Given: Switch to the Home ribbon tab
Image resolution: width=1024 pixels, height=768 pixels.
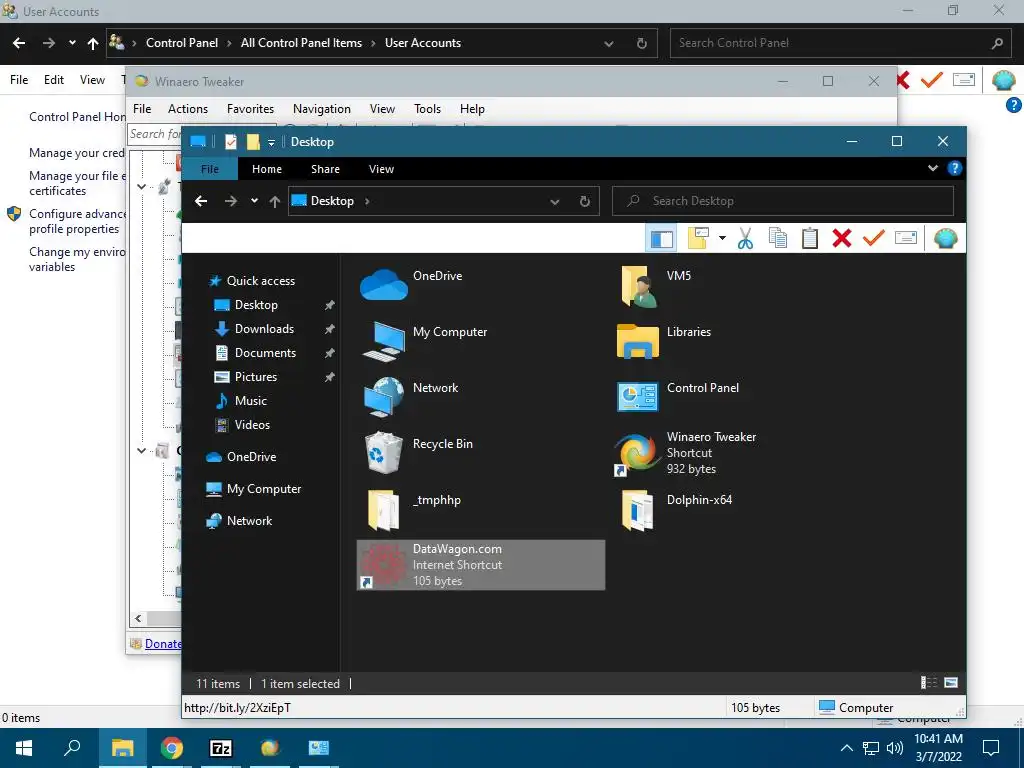Looking at the screenshot, I should 266,169.
